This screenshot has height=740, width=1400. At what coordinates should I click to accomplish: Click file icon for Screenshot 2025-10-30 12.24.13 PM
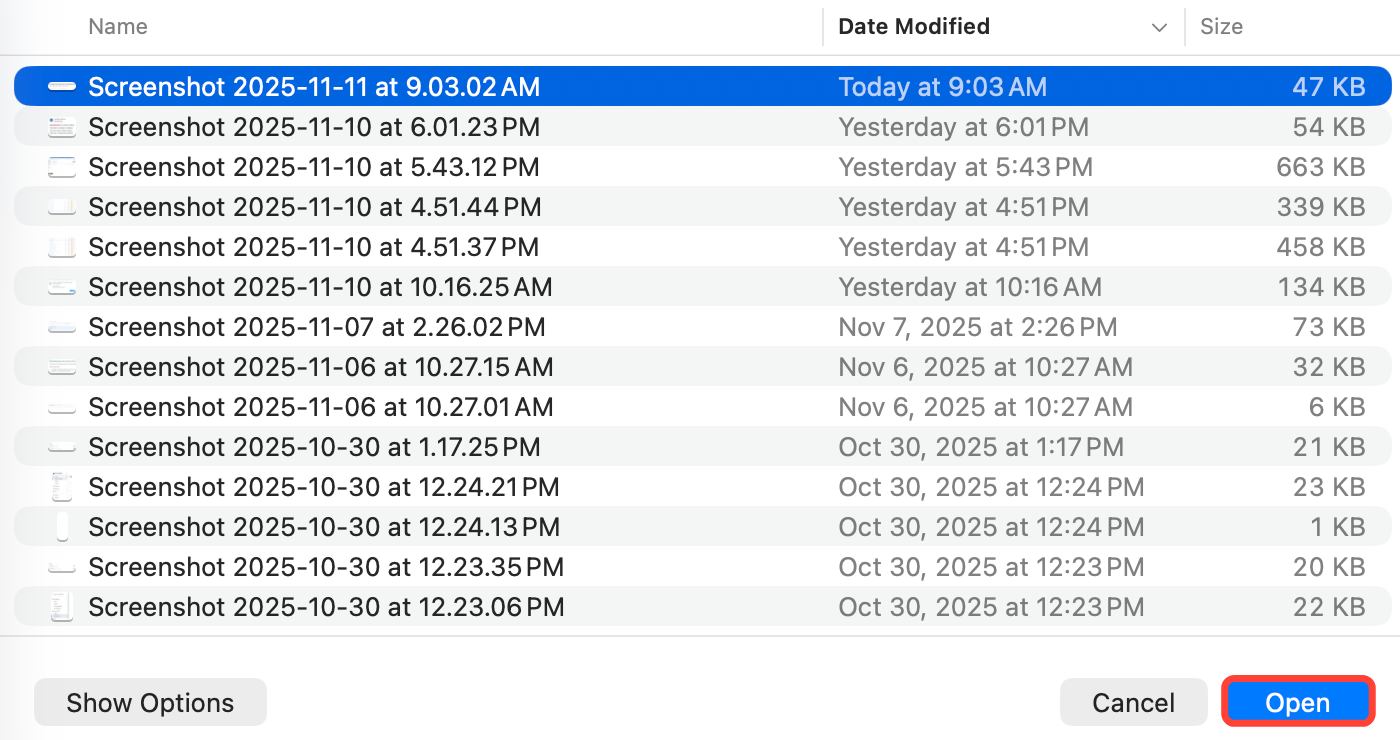(x=62, y=527)
